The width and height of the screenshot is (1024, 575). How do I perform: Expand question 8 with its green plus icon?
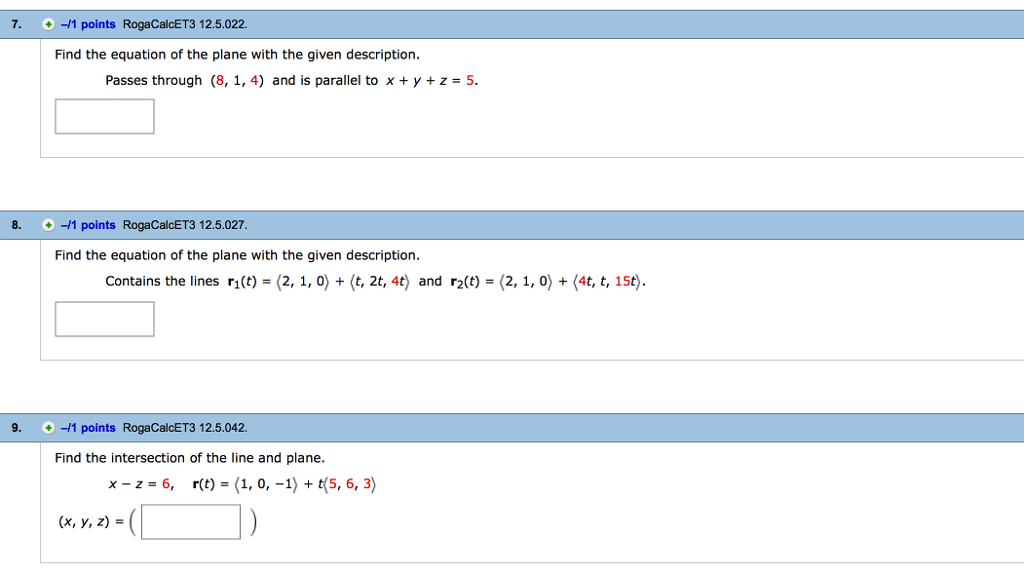(x=48, y=225)
